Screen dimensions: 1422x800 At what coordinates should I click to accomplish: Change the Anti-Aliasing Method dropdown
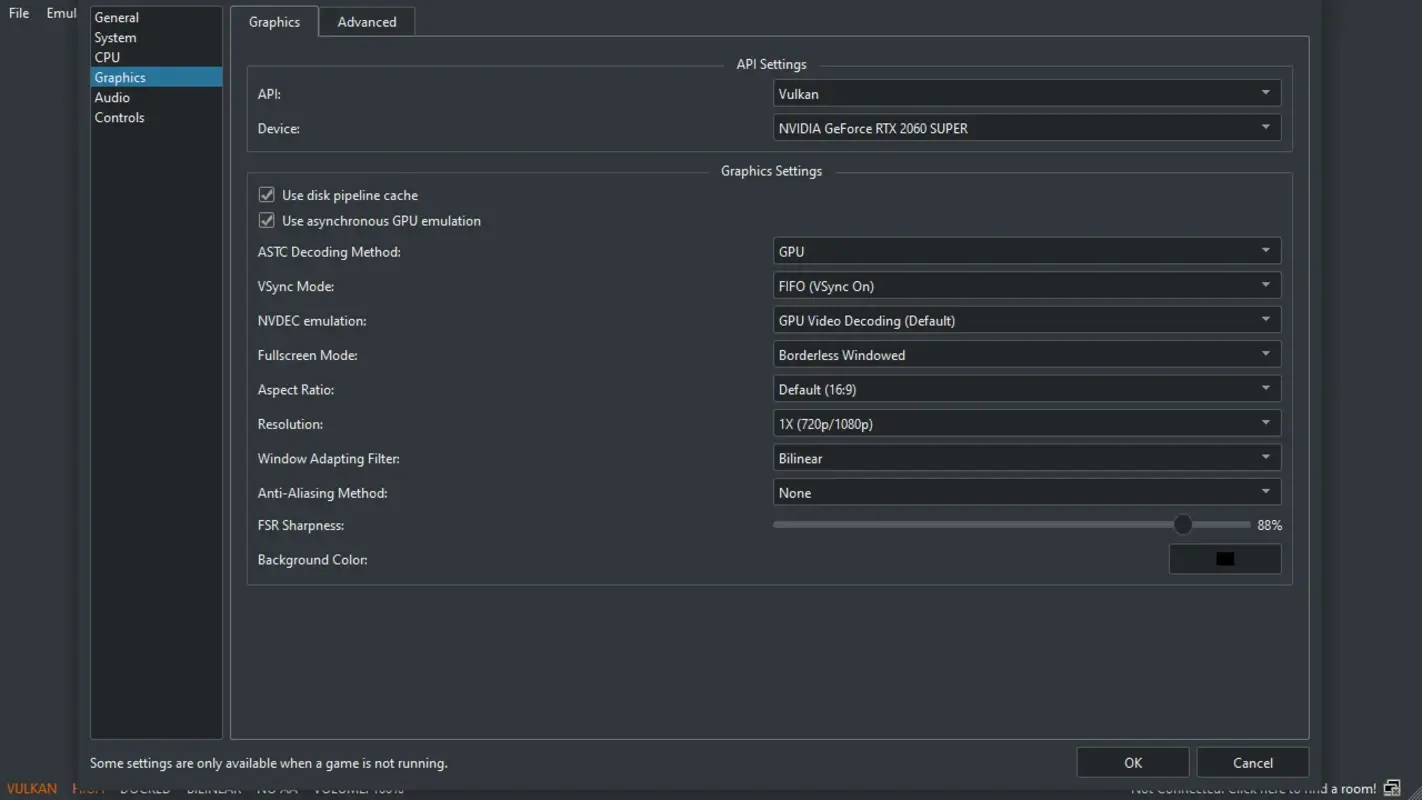click(1026, 492)
